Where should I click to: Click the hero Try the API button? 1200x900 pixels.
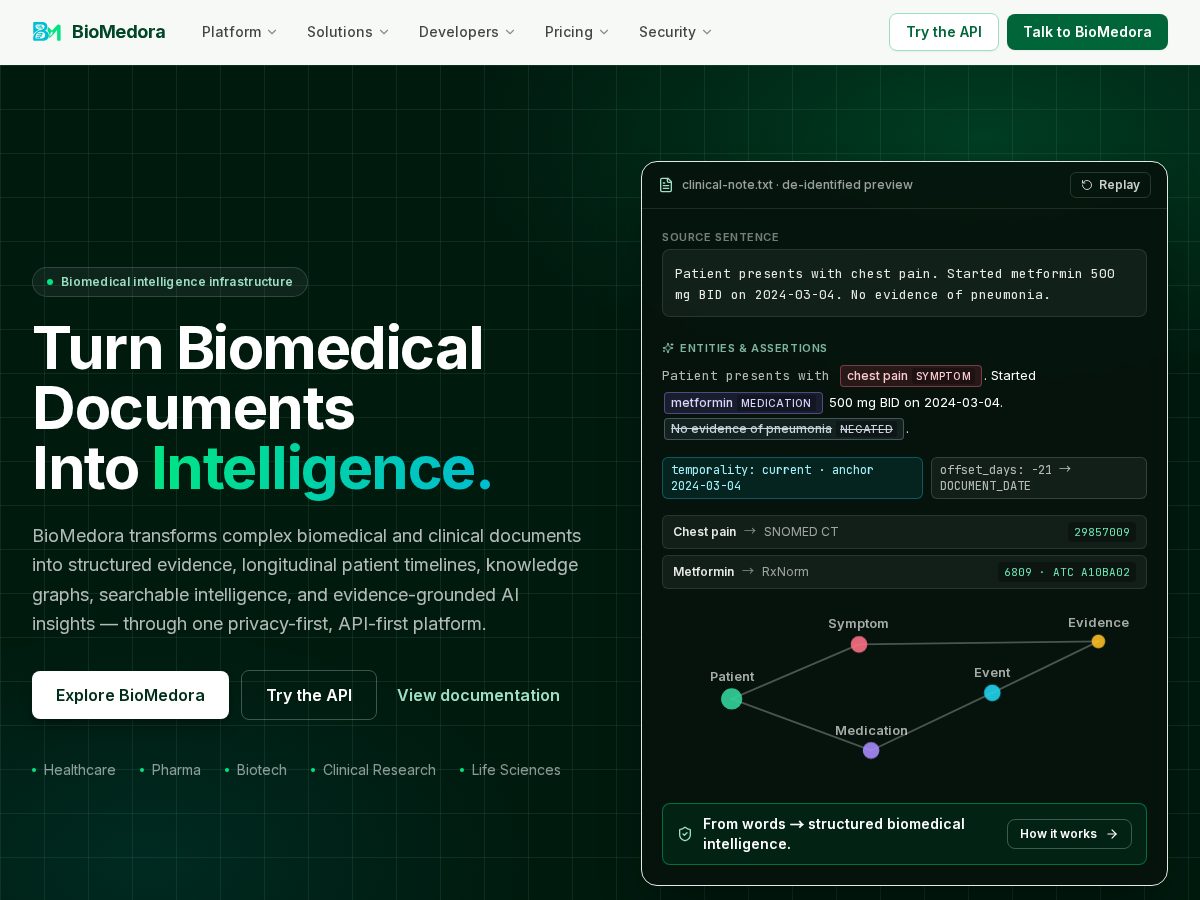(309, 695)
